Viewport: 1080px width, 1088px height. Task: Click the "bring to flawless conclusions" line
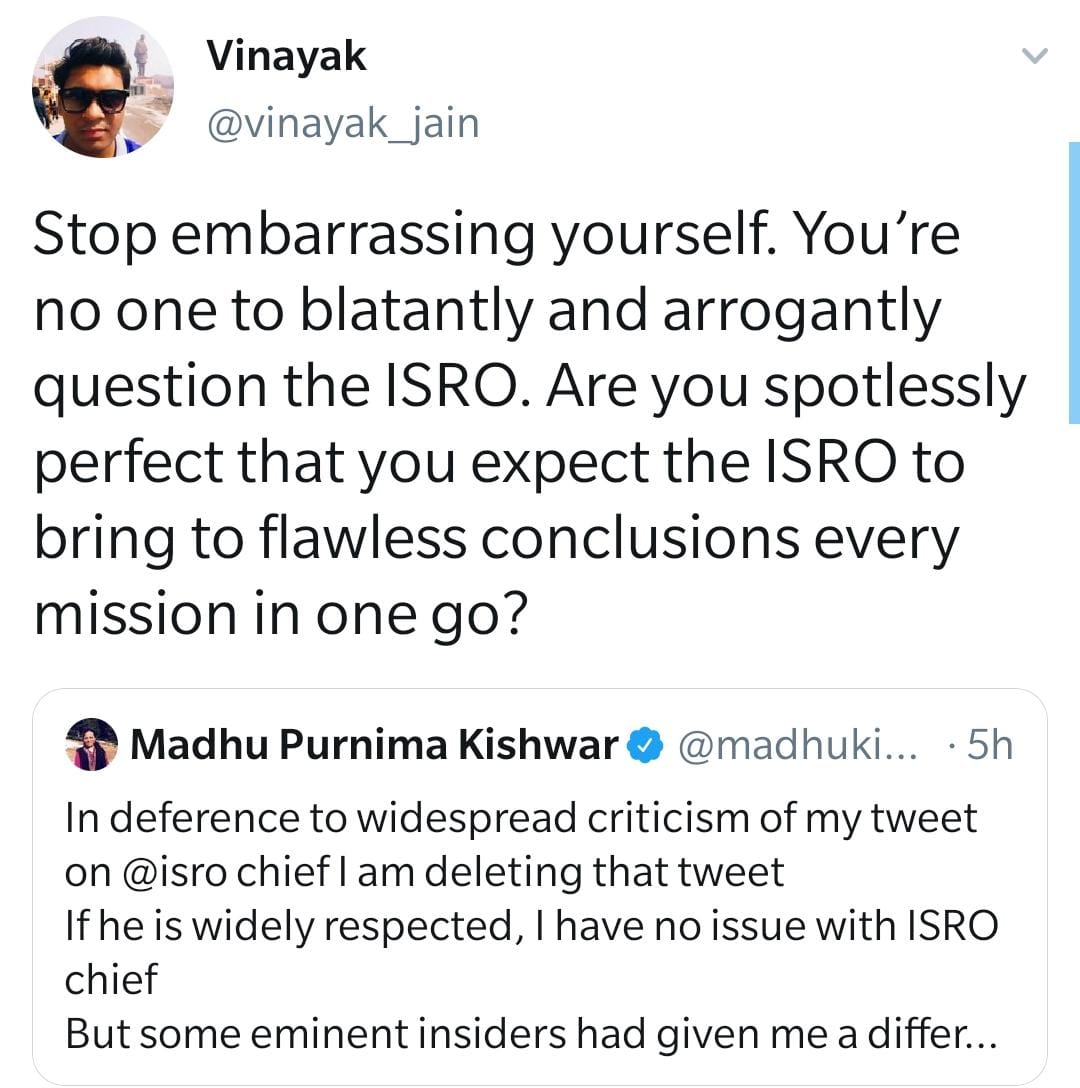pyautogui.click(x=496, y=536)
